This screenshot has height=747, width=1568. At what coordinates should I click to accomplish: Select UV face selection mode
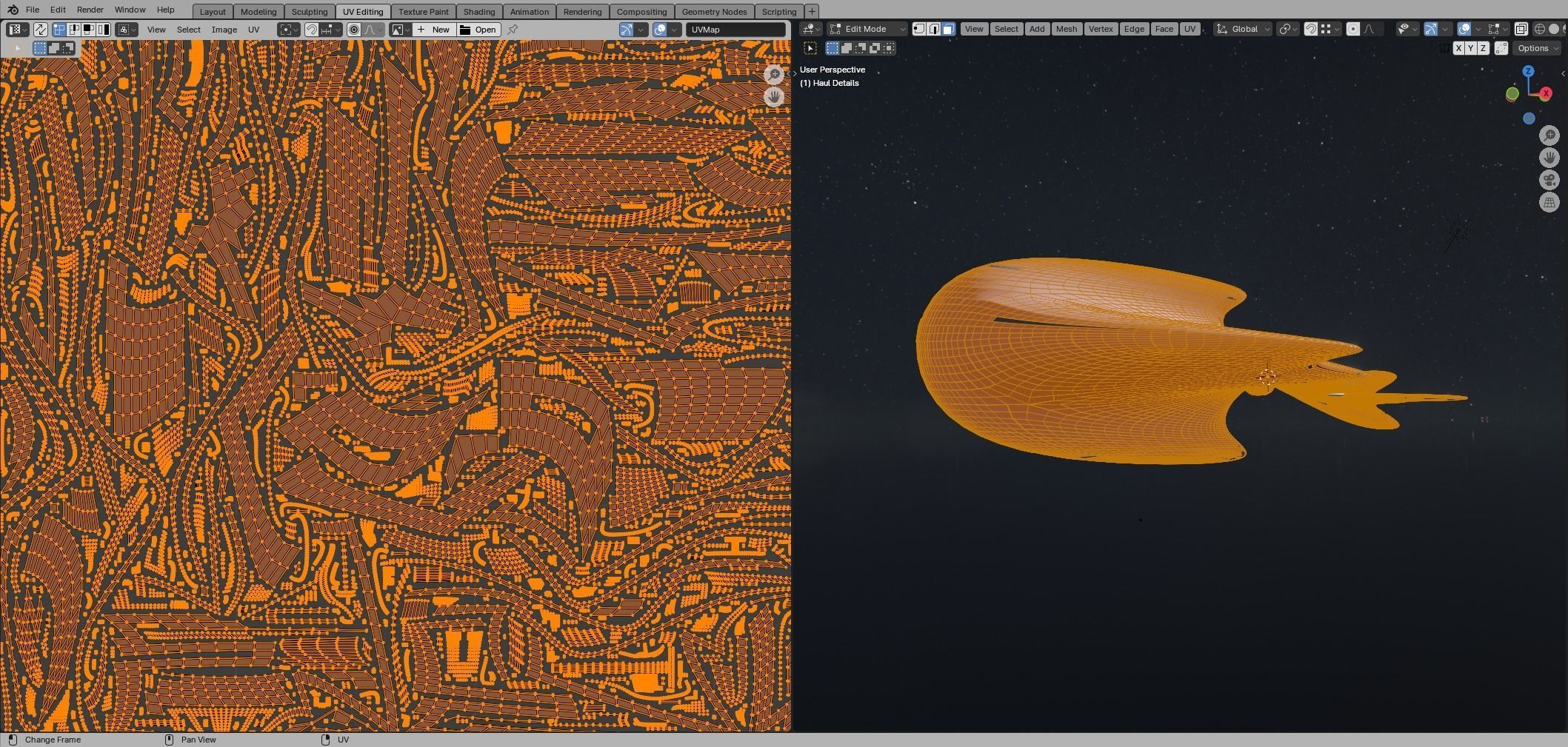[89, 30]
